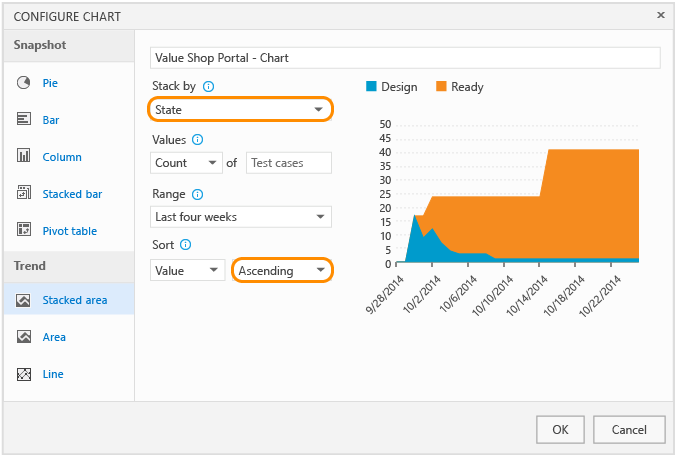Open the State stack-by dropdown

pyautogui.click(x=240, y=109)
